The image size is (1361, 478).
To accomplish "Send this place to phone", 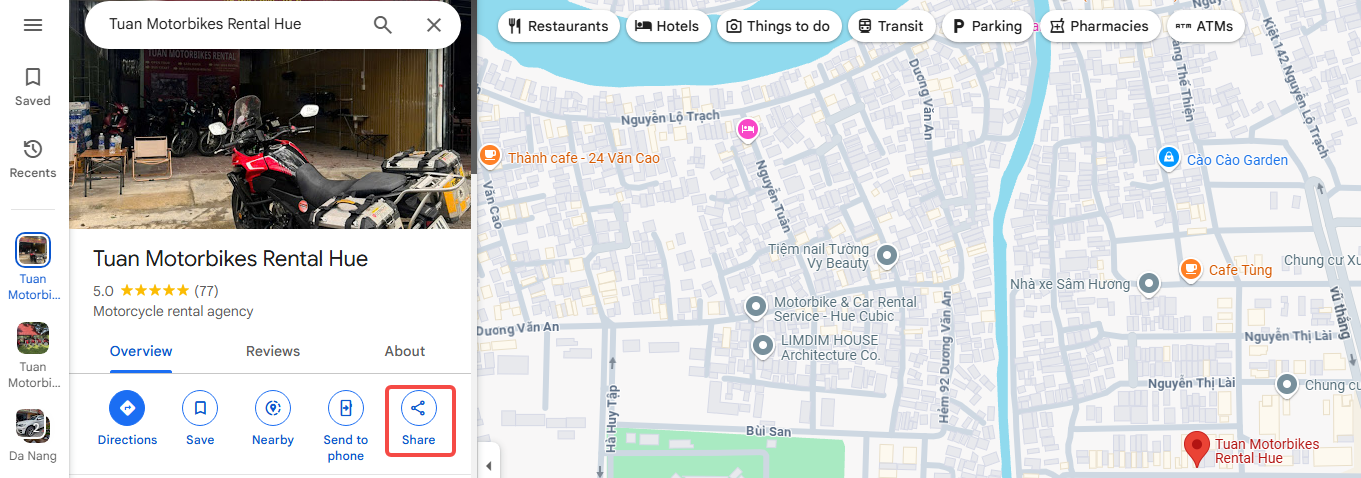I will click(346, 426).
